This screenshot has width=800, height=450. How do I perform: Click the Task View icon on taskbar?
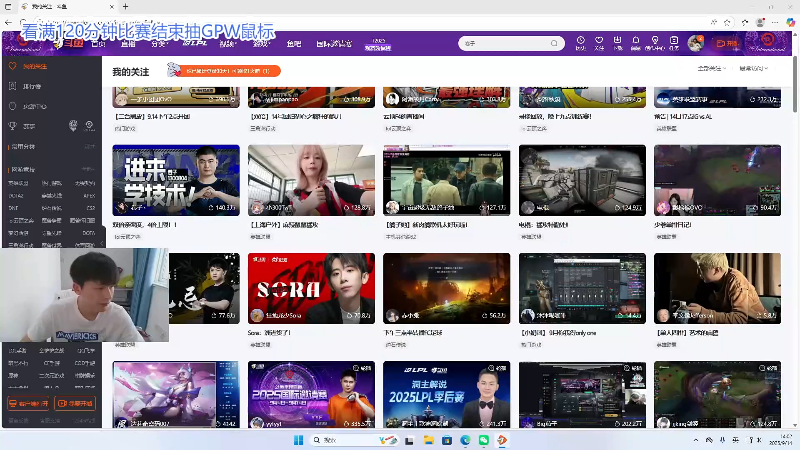(409, 440)
